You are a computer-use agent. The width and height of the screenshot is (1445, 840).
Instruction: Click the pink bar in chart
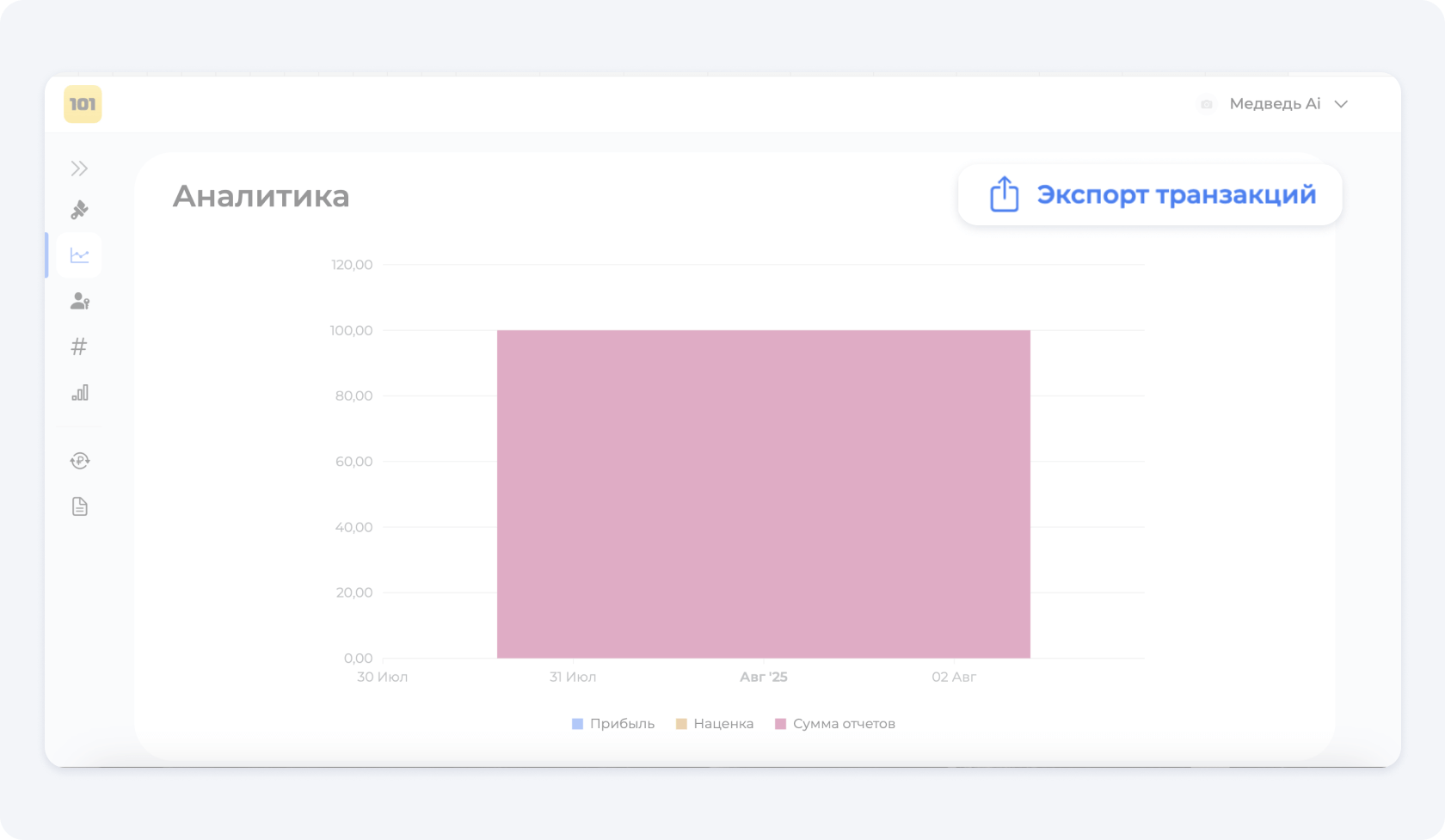click(763, 494)
